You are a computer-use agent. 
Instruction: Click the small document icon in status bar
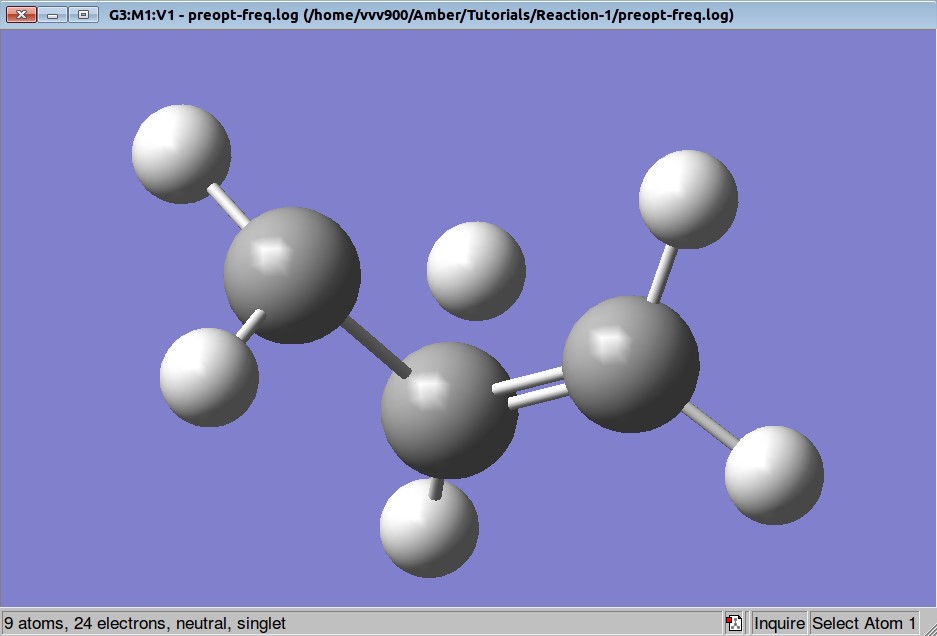tap(734, 623)
